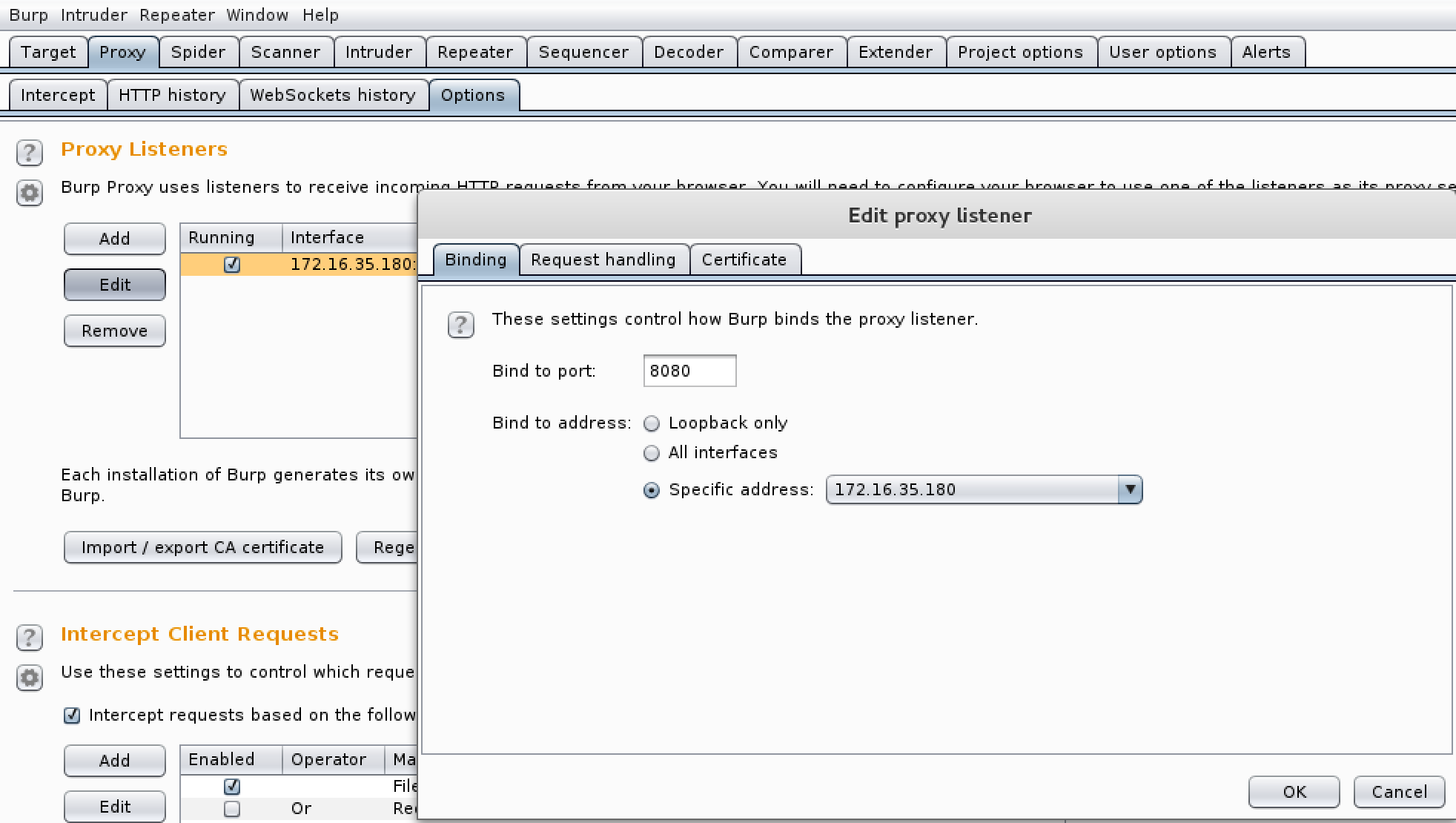Switch to the Scanner tab
1456x823 pixels.
pyautogui.click(x=285, y=52)
